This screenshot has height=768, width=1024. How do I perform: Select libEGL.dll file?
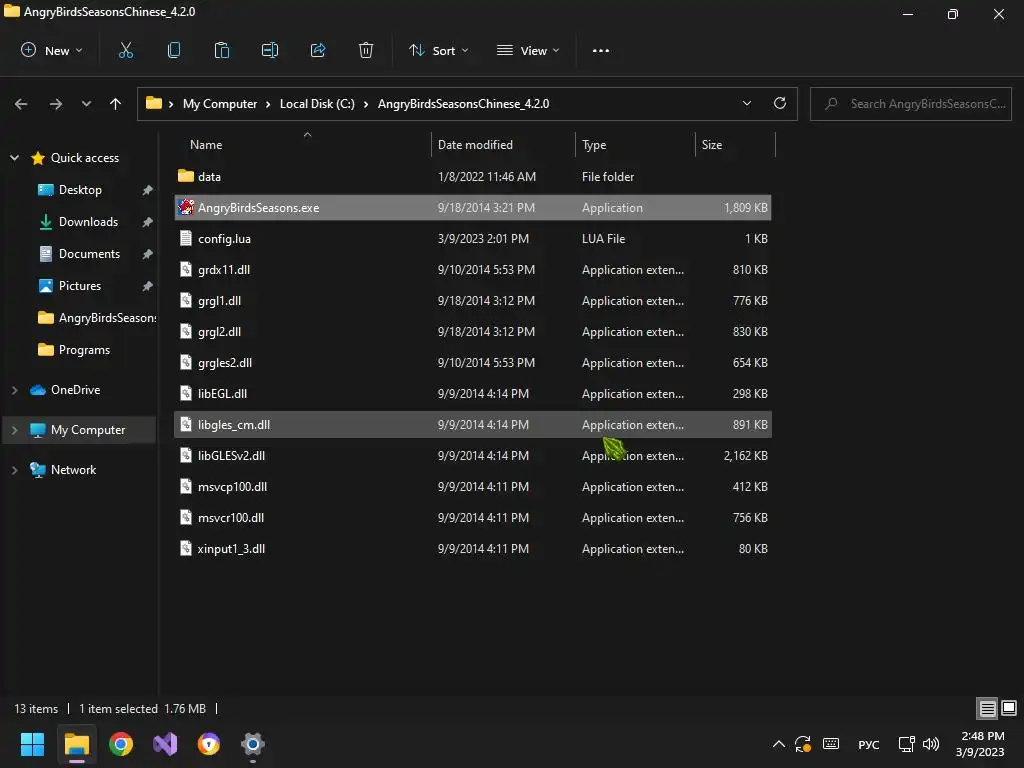click(473, 394)
